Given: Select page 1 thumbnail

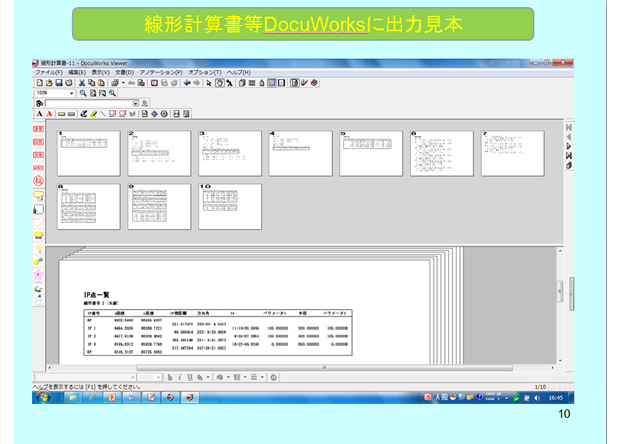Looking at the screenshot, I should tap(89, 153).
